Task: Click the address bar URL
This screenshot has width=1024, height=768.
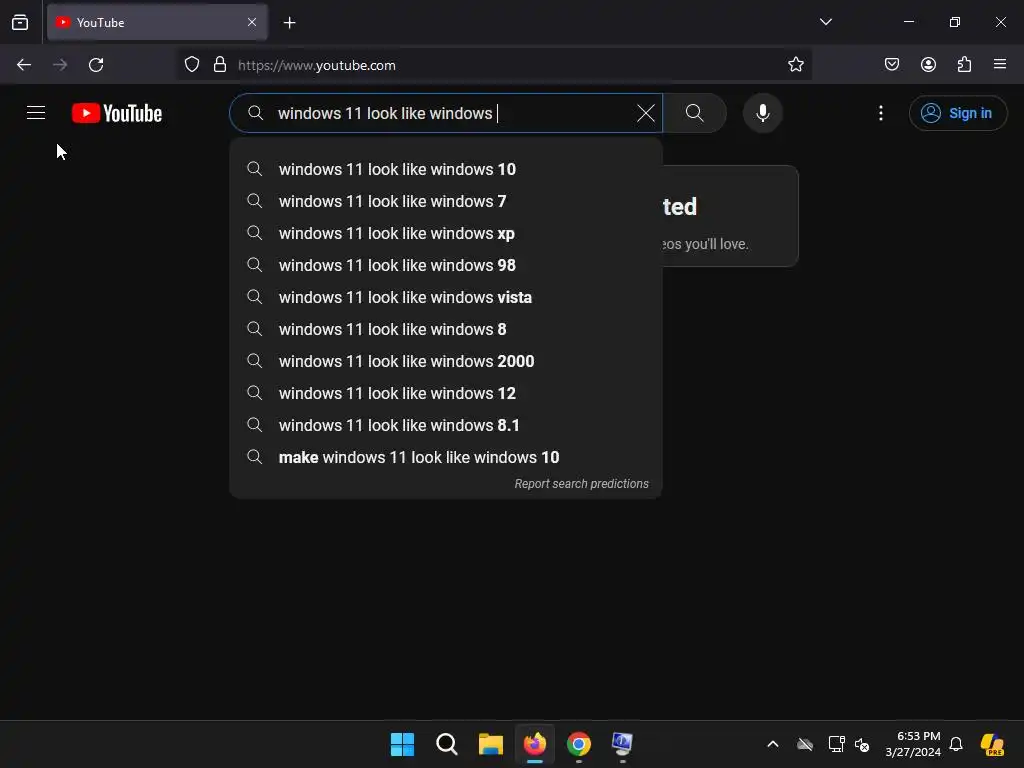Action: point(317,65)
